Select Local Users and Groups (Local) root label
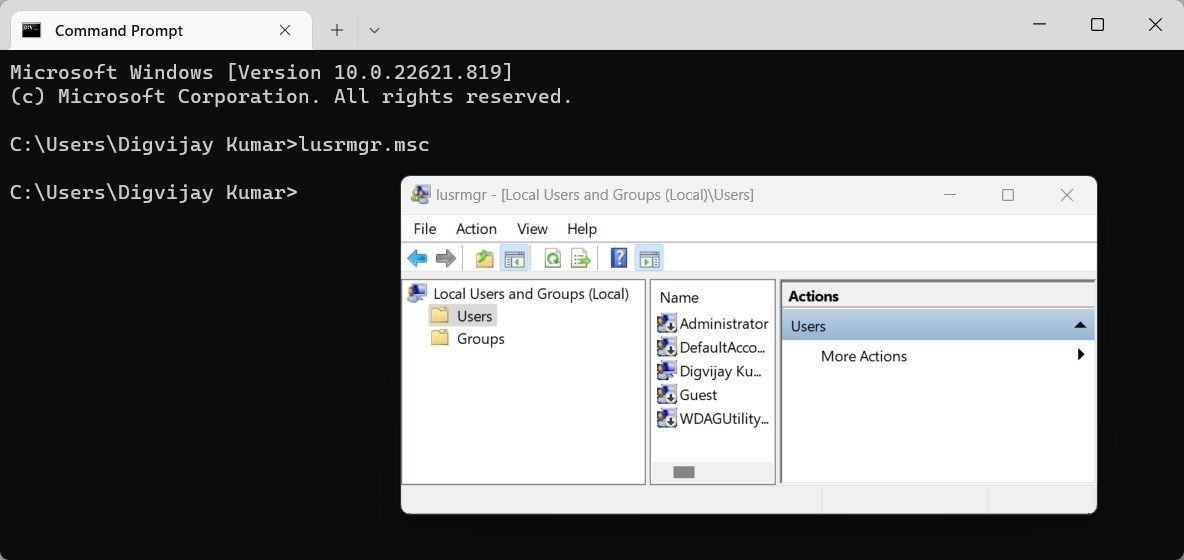Image resolution: width=1184 pixels, height=560 pixels. tap(531, 294)
